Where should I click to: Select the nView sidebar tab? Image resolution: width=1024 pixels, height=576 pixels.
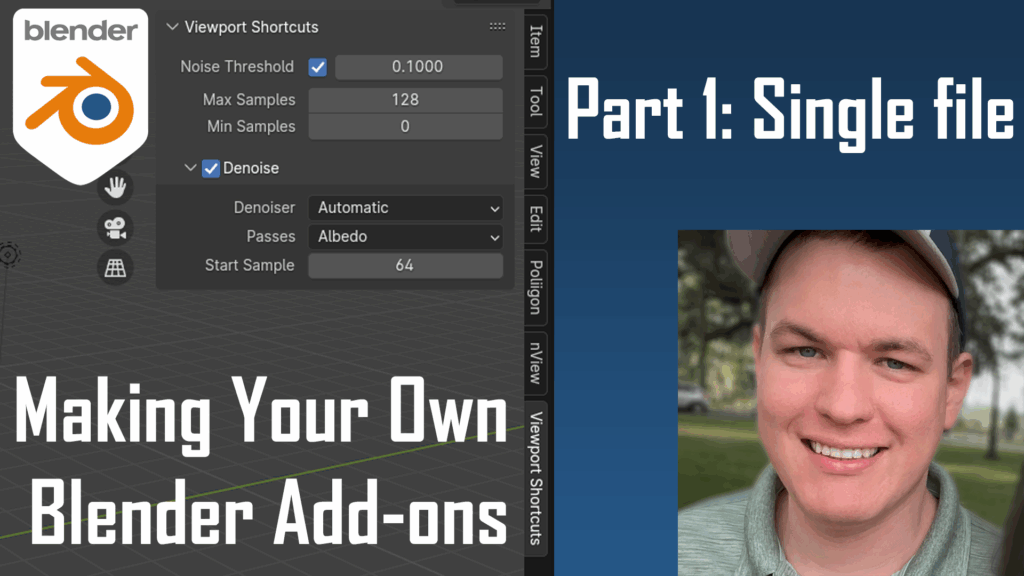536,363
